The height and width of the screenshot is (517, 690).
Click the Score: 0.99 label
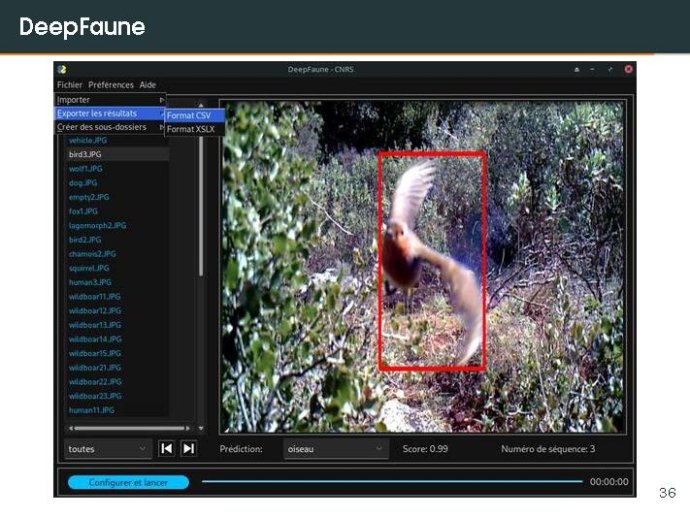coord(425,449)
